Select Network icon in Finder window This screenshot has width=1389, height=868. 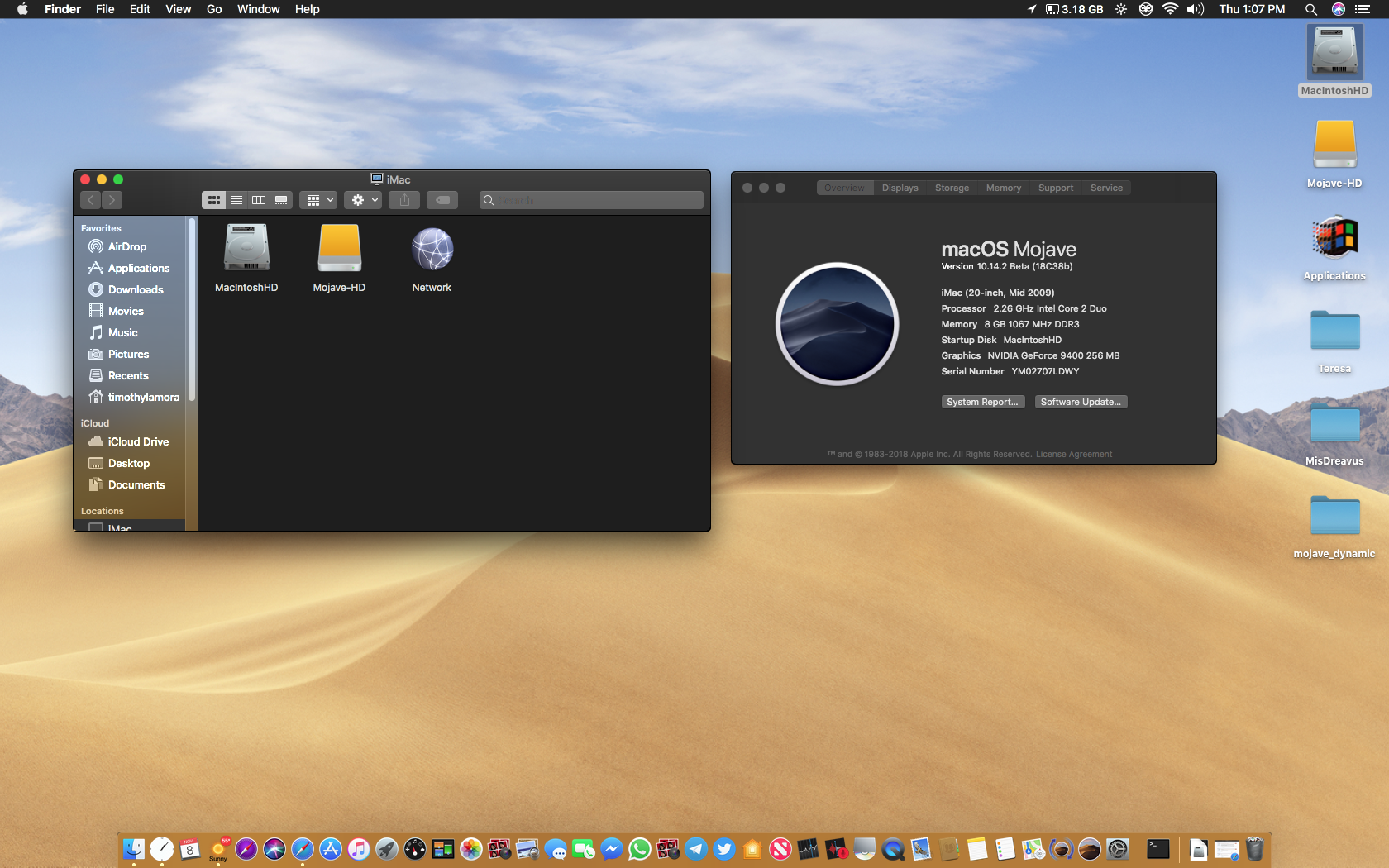(432, 258)
